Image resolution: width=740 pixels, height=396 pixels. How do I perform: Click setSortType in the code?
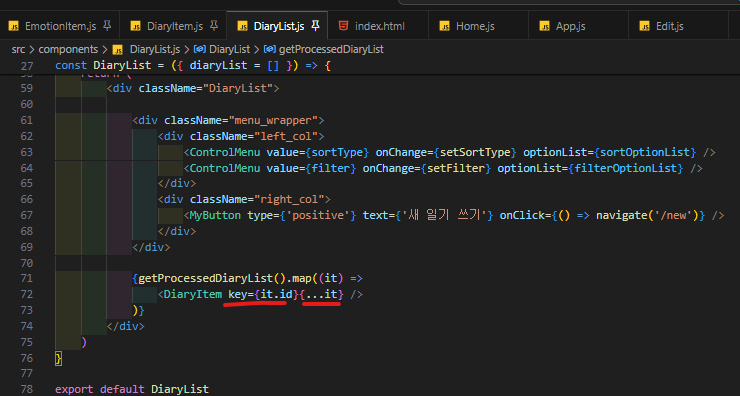click(475, 152)
